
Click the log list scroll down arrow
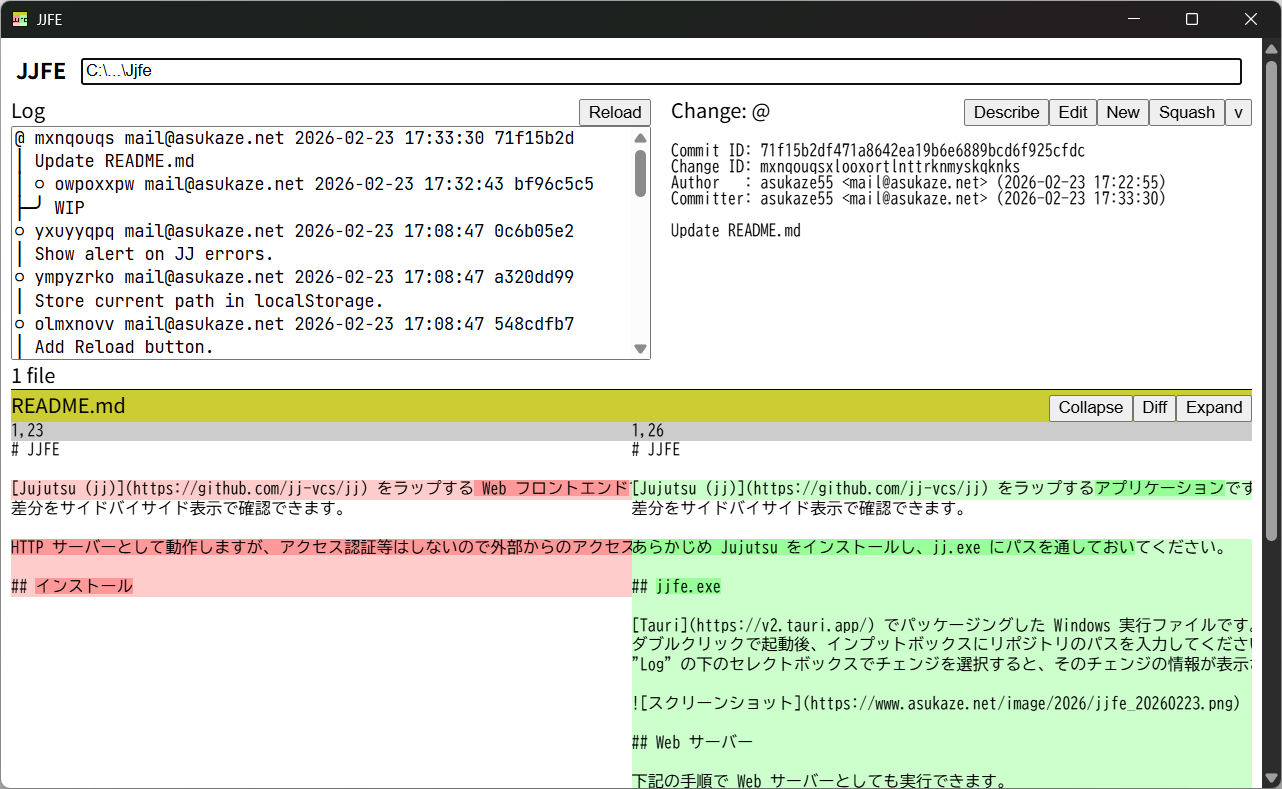[x=640, y=349]
